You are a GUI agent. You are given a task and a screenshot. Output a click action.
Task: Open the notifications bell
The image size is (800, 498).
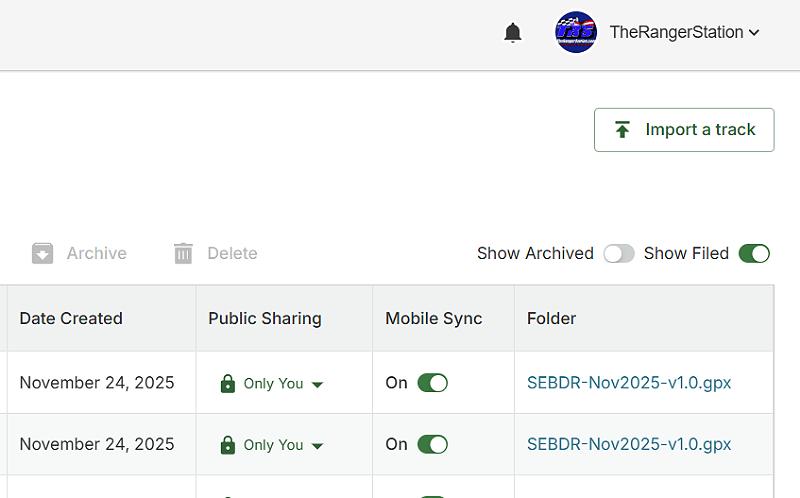pyautogui.click(x=513, y=33)
